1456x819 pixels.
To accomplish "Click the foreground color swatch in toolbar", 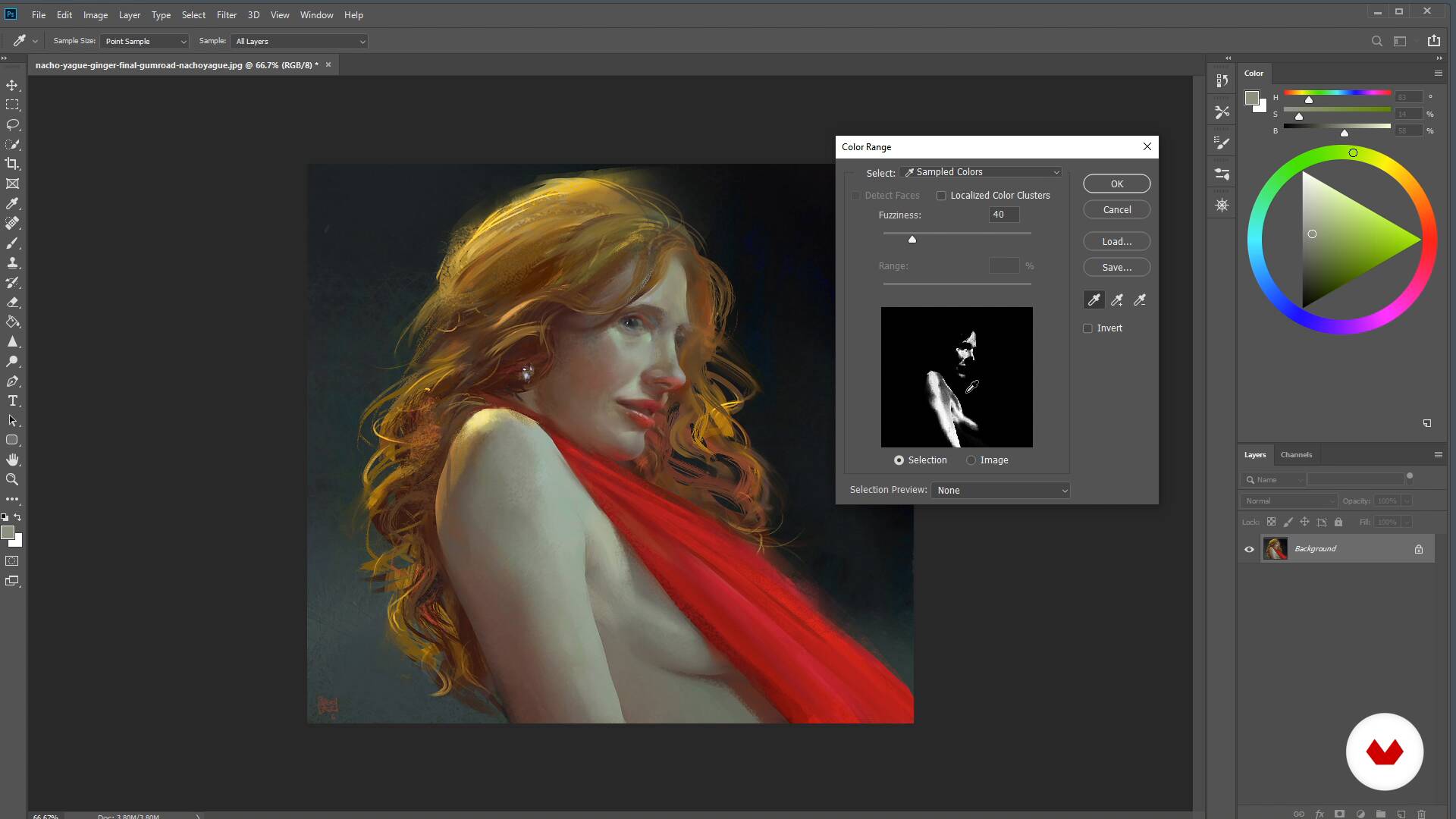I will (x=8, y=532).
